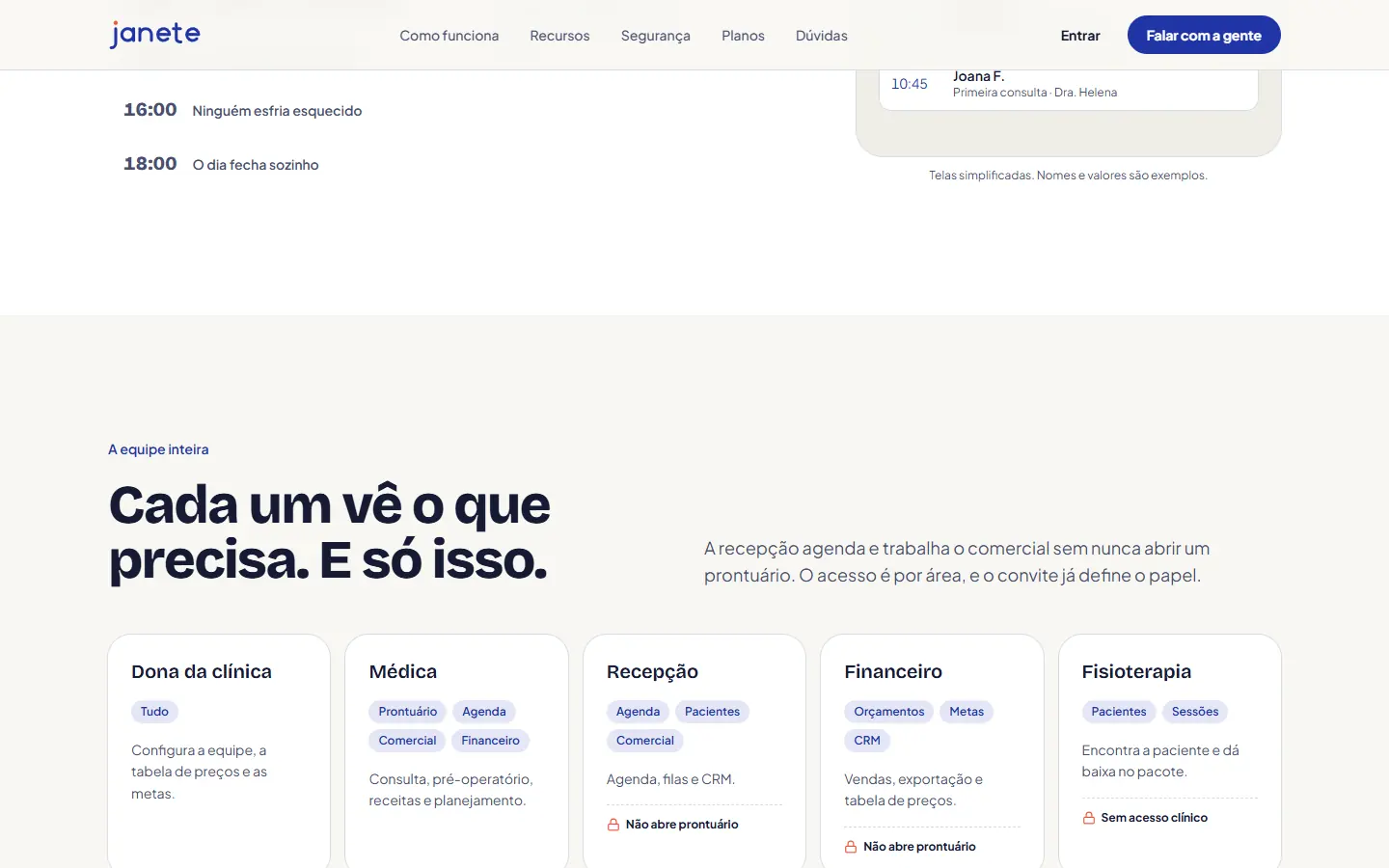1389x868 pixels.
Task: Open the Dúvidas nav link
Action: (822, 36)
